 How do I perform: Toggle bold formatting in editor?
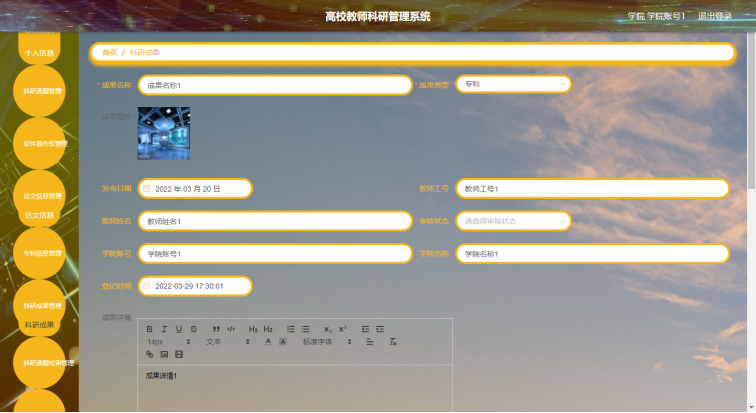[x=149, y=329]
